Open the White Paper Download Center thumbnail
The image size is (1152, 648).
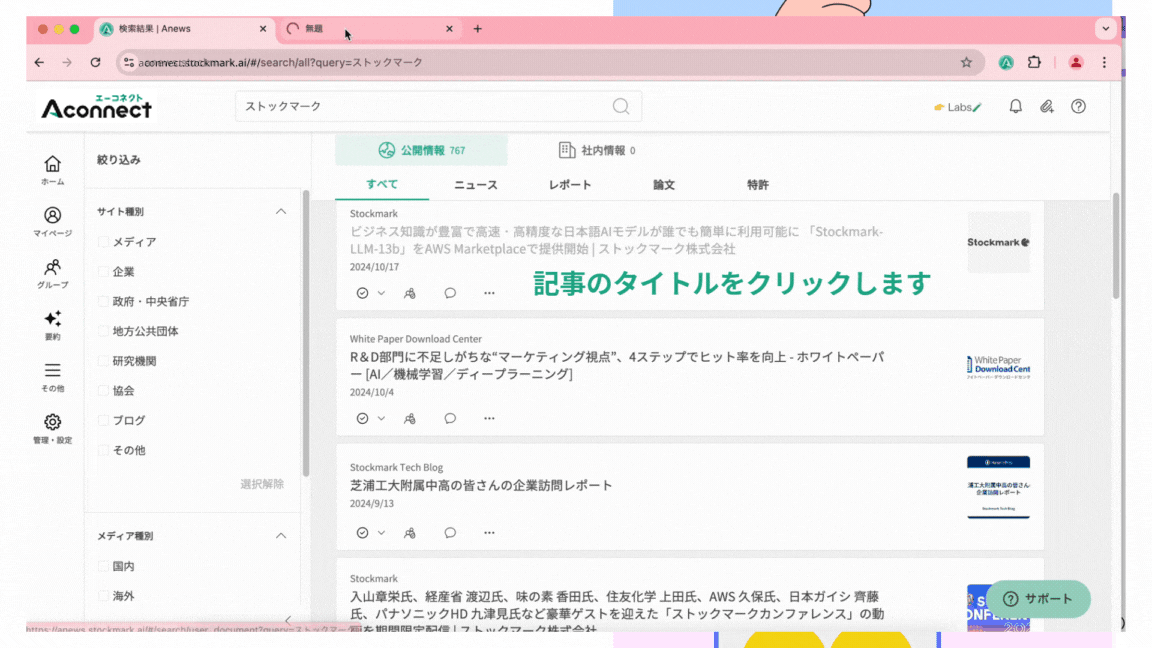(x=998, y=367)
